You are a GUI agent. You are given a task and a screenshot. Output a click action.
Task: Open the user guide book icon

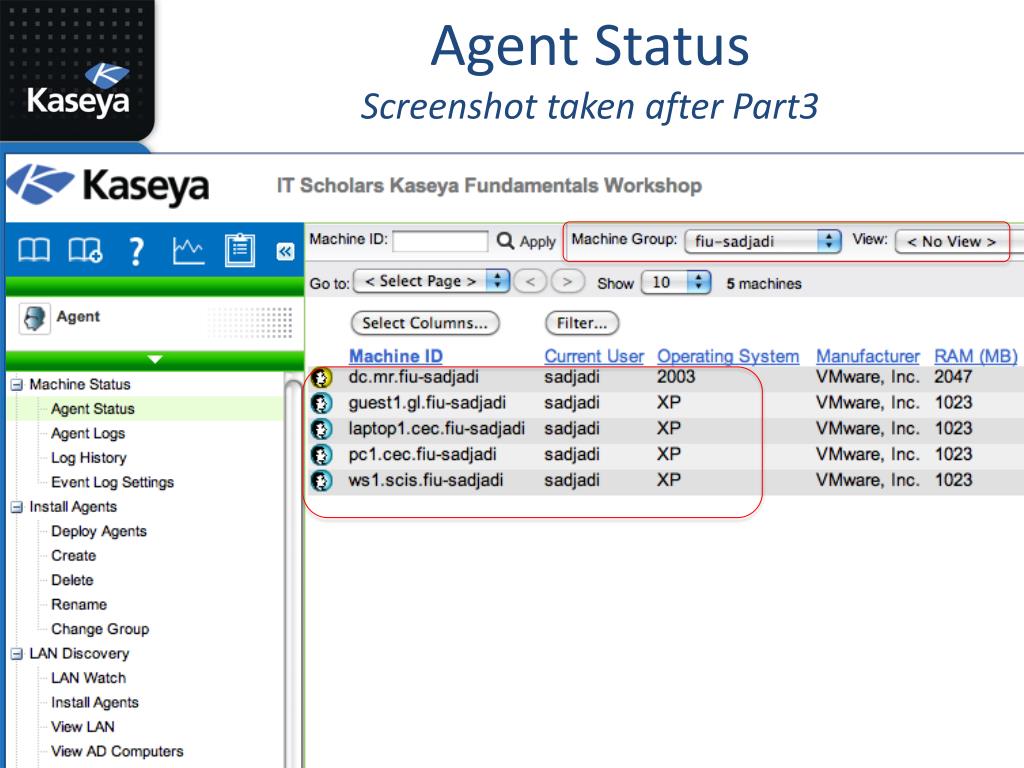pos(34,250)
